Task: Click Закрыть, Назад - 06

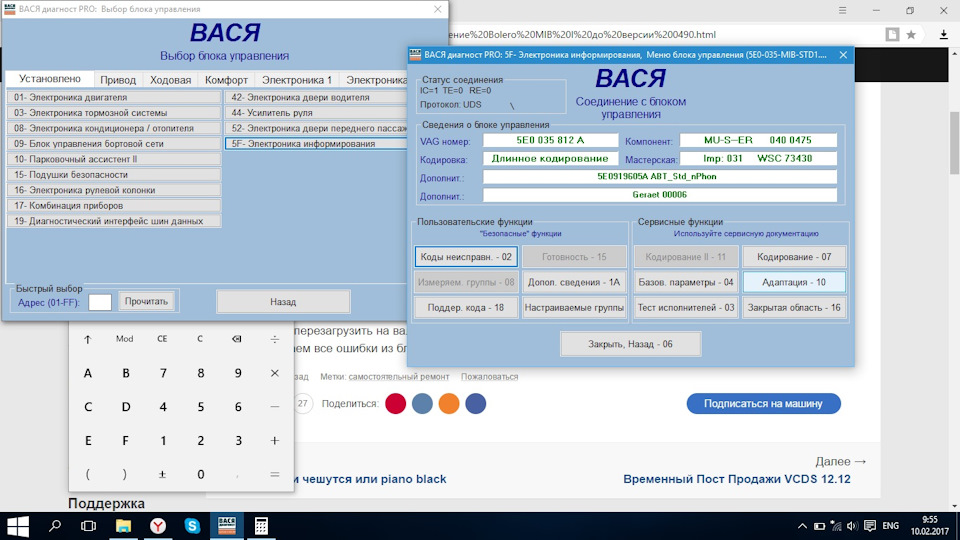Action: click(x=631, y=344)
